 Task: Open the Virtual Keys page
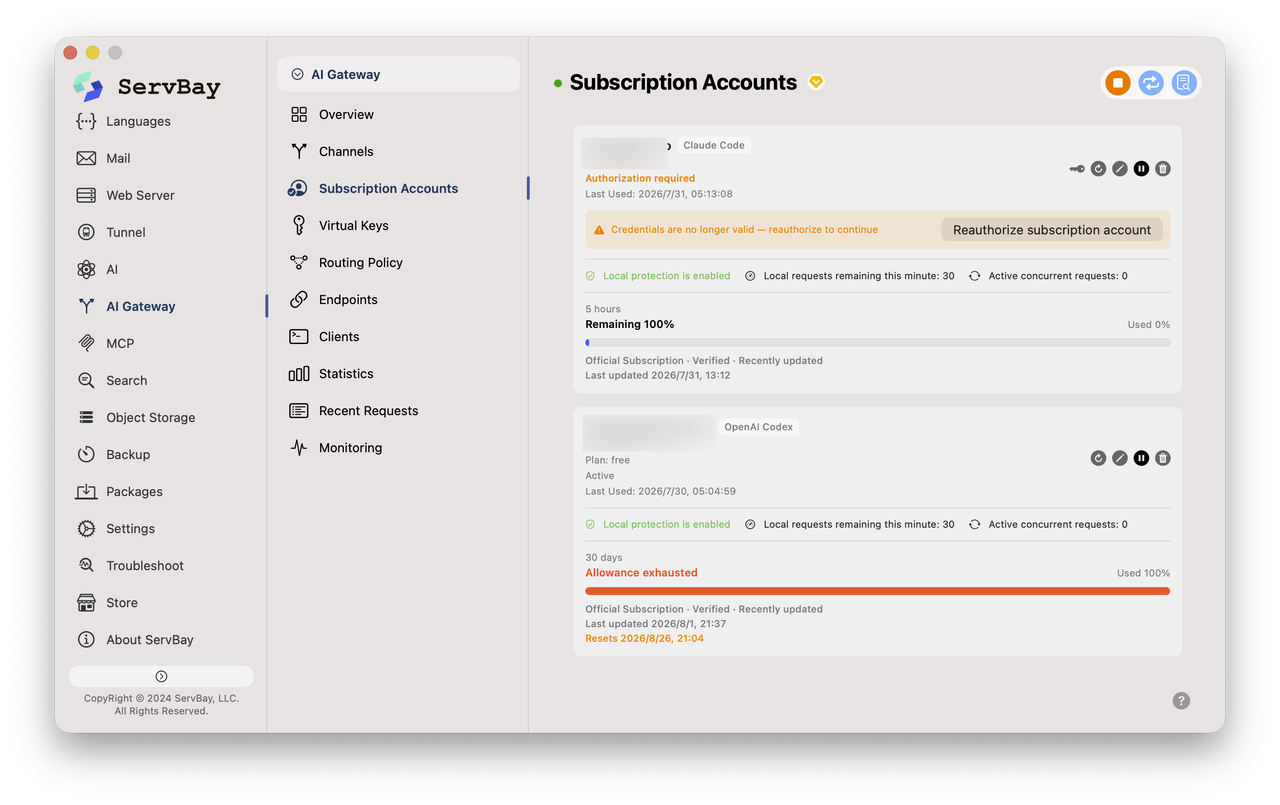353,226
